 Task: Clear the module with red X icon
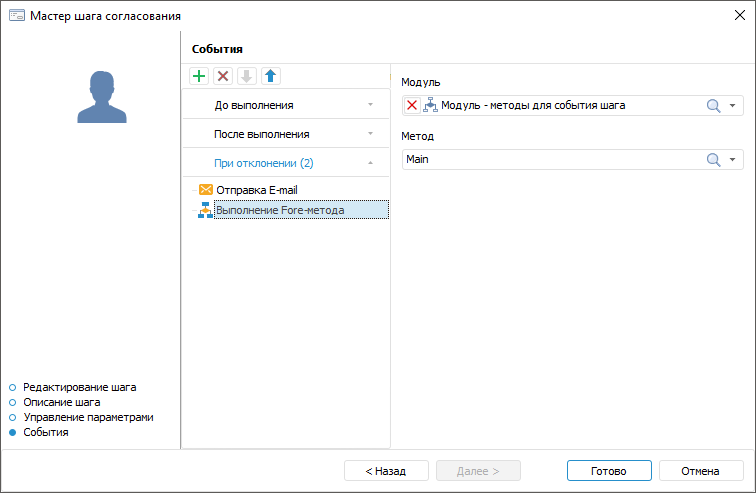coord(412,105)
